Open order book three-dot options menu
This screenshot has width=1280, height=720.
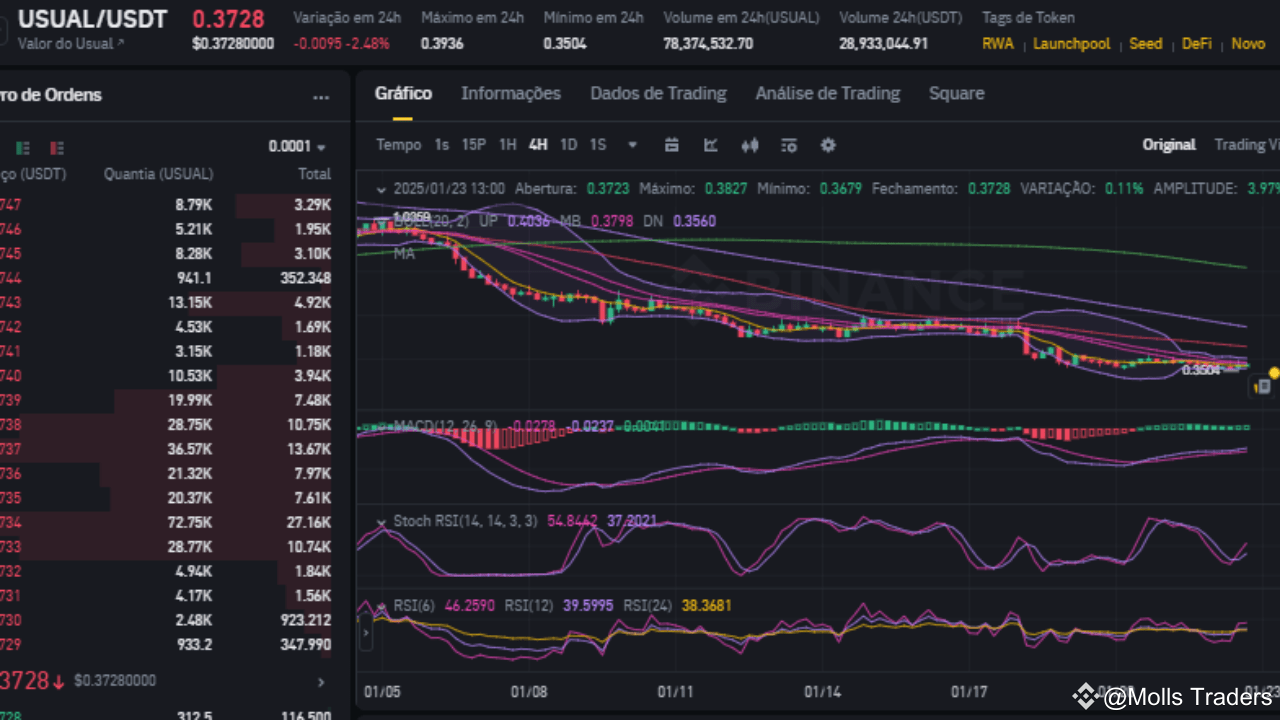pyautogui.click(x=321, y=97)
